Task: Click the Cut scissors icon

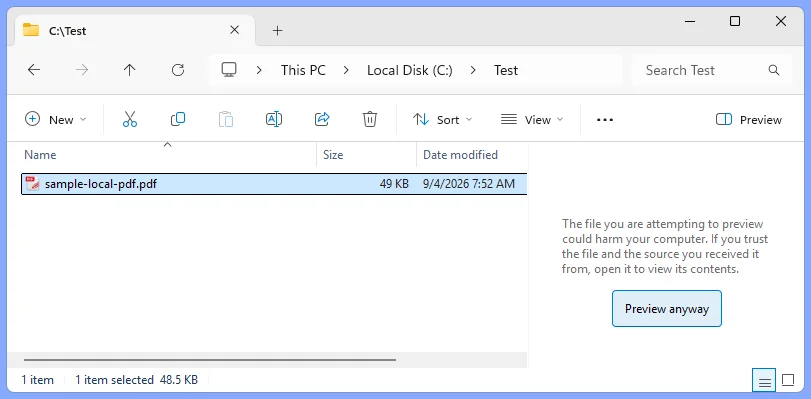Action: [x=130, y=120]
